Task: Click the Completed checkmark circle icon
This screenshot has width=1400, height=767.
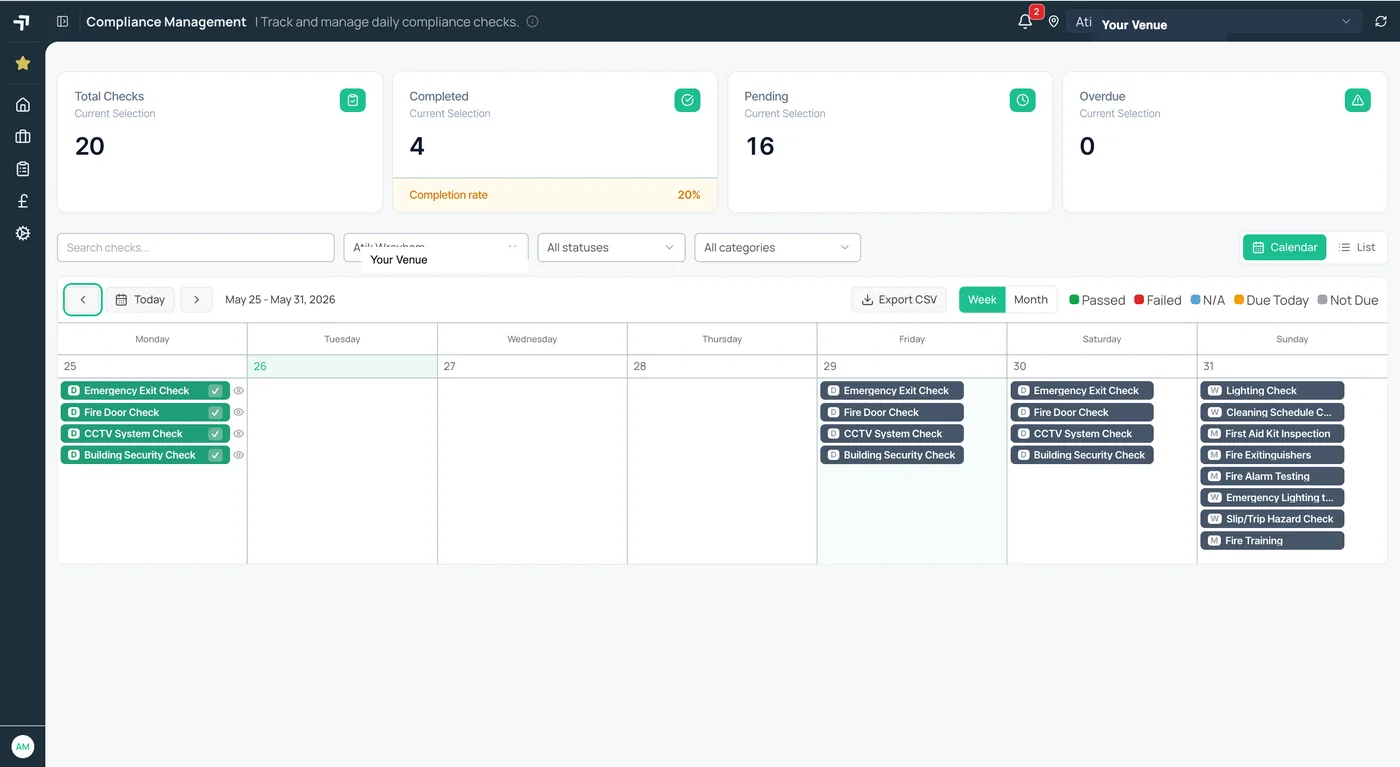Action: 687,100
